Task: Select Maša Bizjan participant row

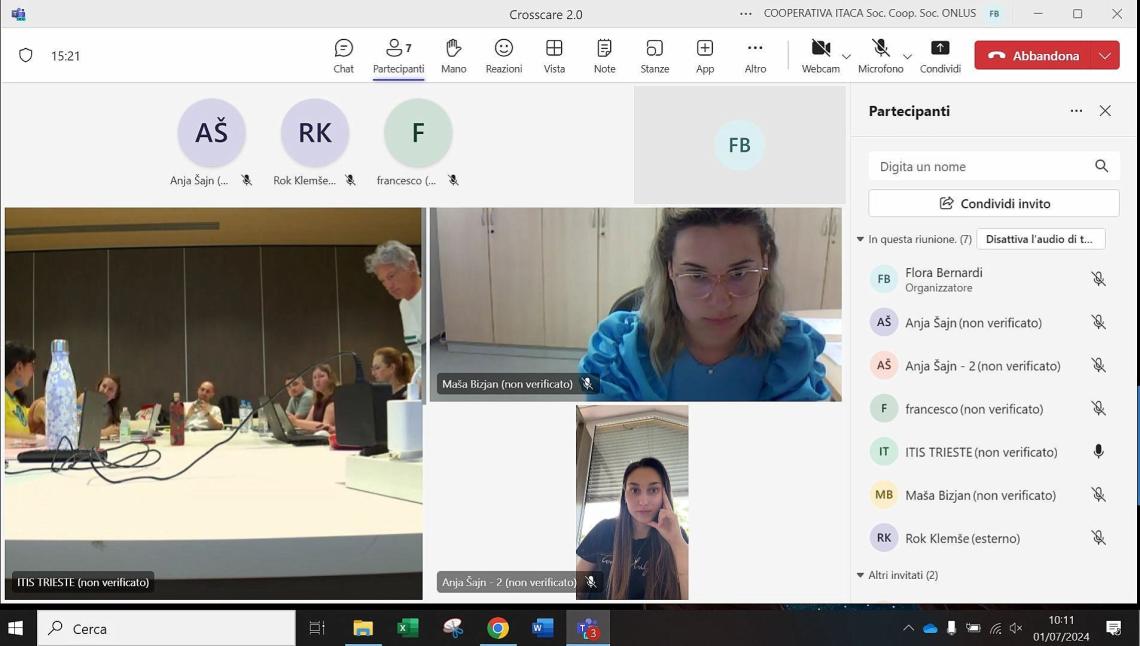Action: click(x=994, y=495)
